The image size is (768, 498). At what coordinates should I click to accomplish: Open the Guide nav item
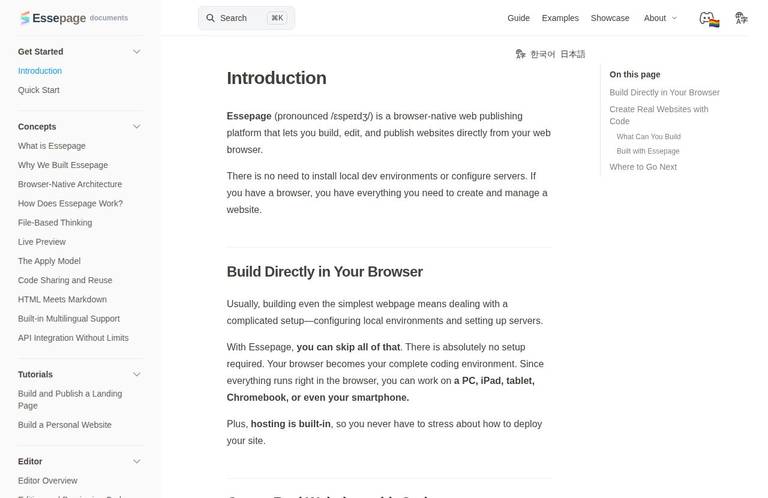pos(518,18)
